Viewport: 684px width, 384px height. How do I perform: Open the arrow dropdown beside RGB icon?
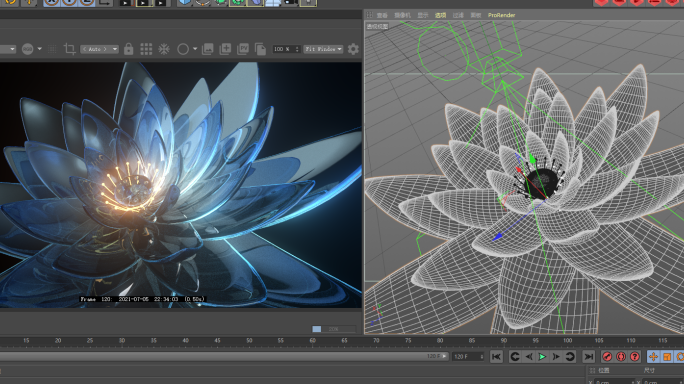tap(40, 49)
